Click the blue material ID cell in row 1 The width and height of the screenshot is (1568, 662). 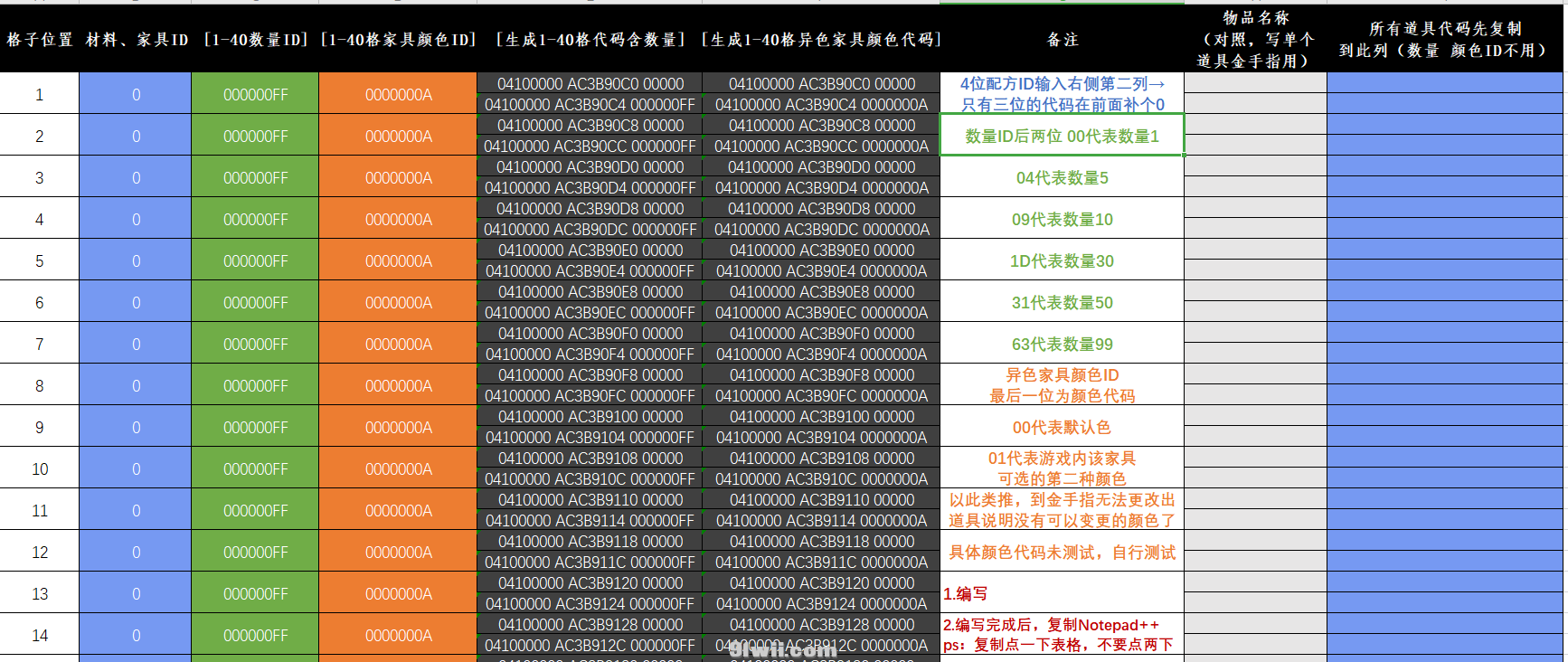136,94
